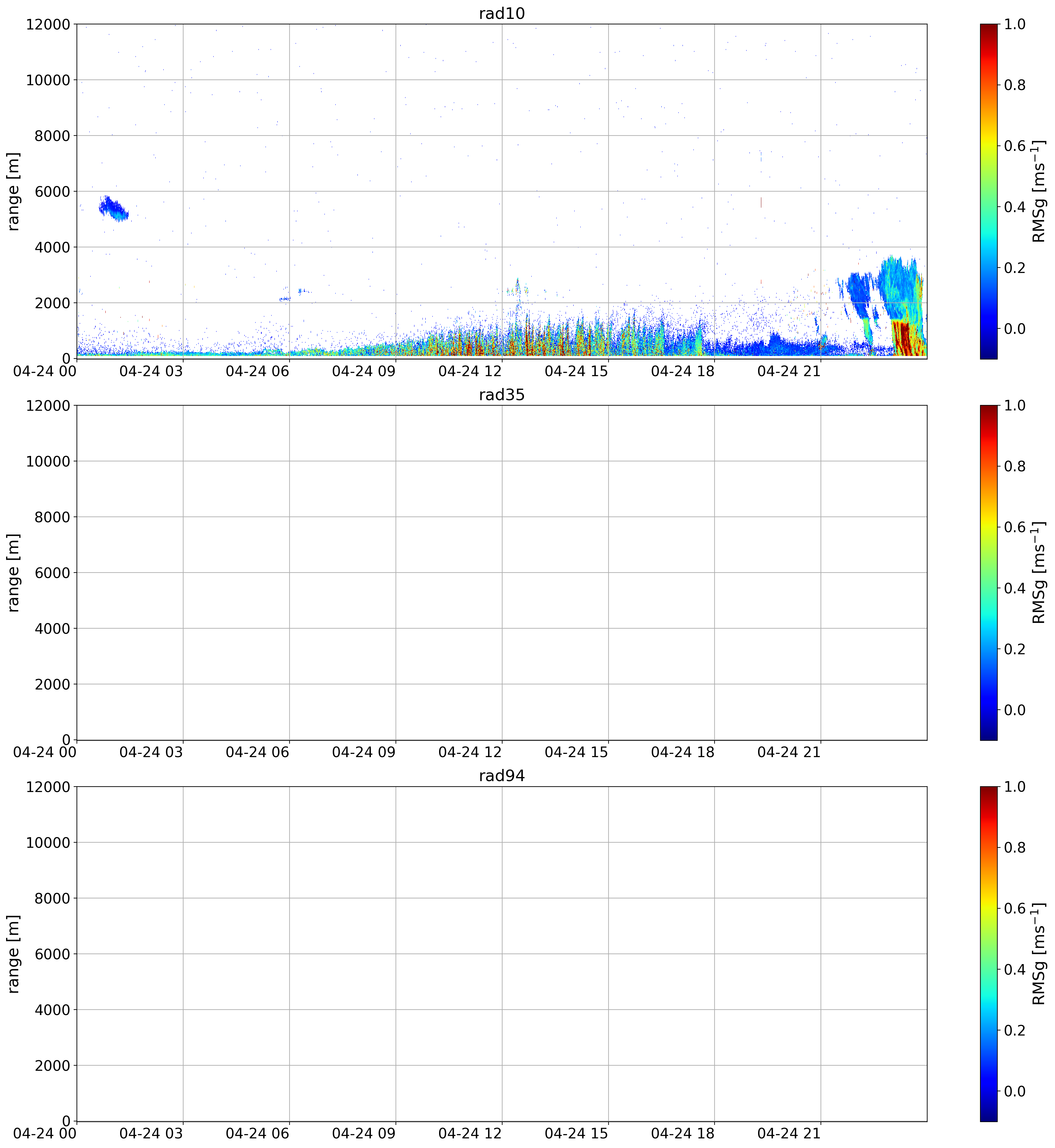The width and height of the screenshot is (1055, 1148).
Task: Click the RMSg label beside the rad10 color bar
Action: (x=1039, y=191)
